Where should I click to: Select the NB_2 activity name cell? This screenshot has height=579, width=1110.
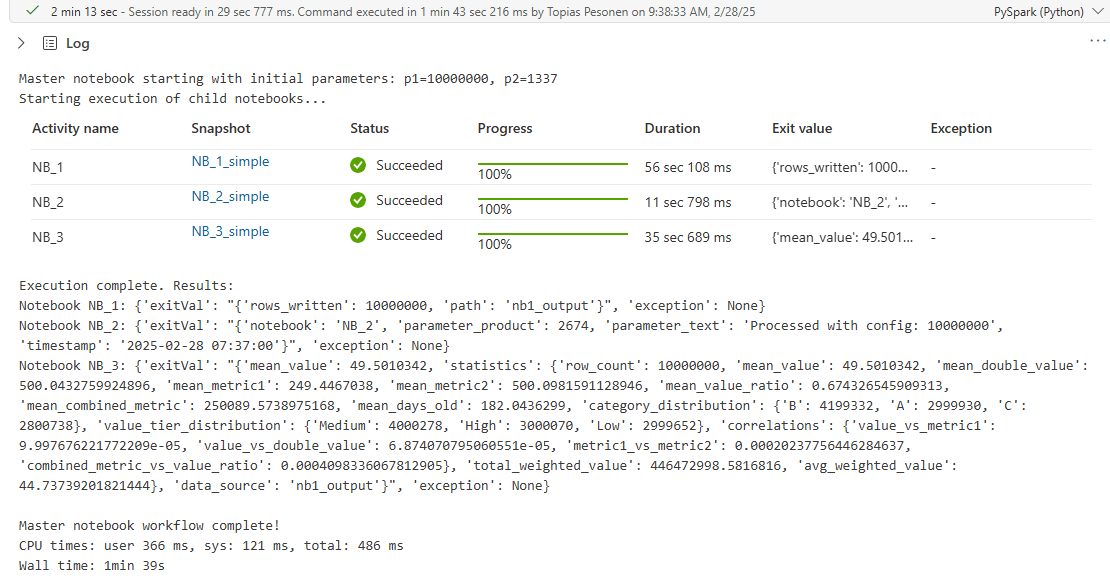pyautogui.click(x=48, y=203)
